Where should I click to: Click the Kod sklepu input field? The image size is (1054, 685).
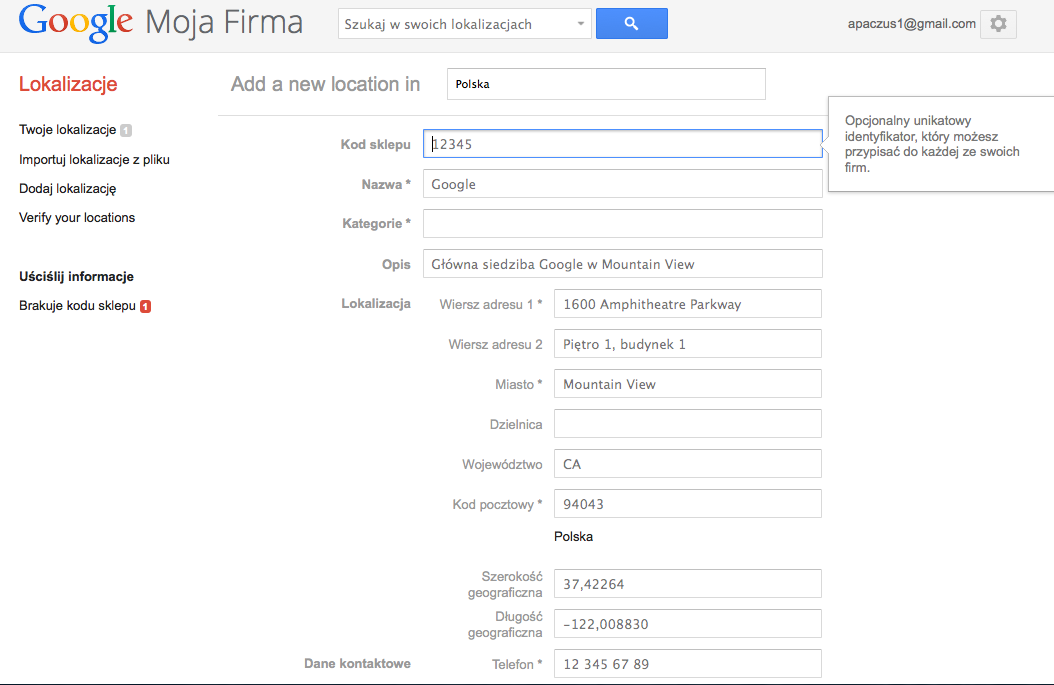click(622, 144)
